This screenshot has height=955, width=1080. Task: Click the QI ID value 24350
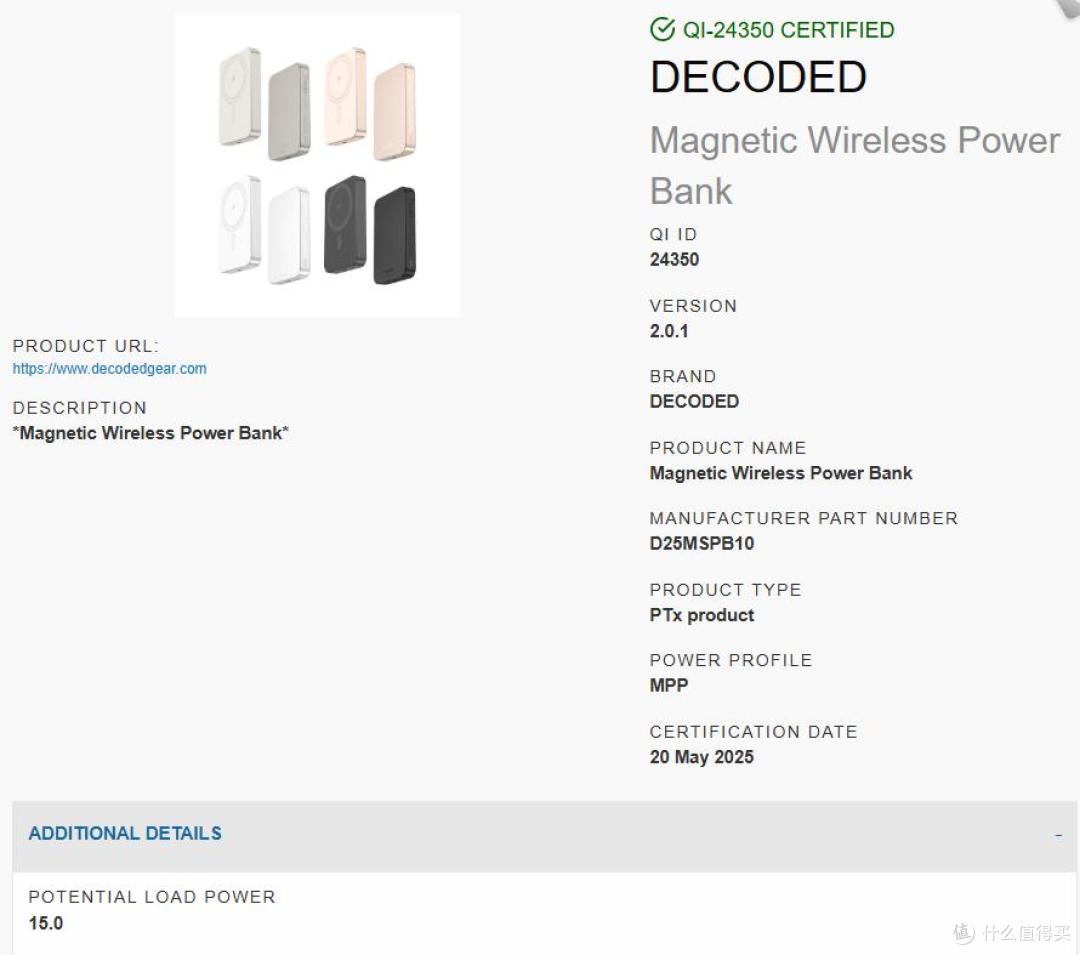pos(674,260)
